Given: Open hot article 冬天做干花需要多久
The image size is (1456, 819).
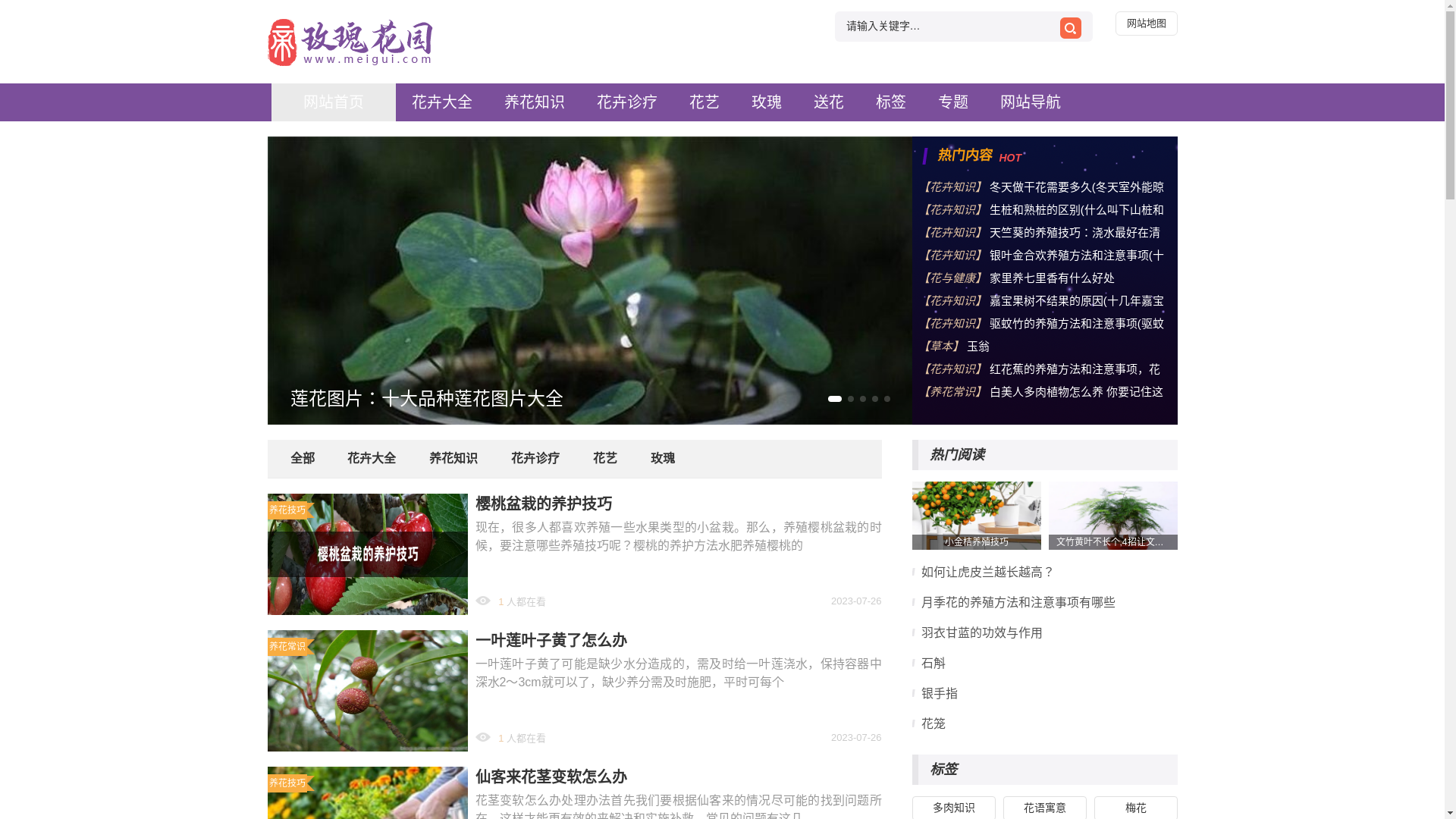Looking at the screenshot, I should tap(1076, 187).
